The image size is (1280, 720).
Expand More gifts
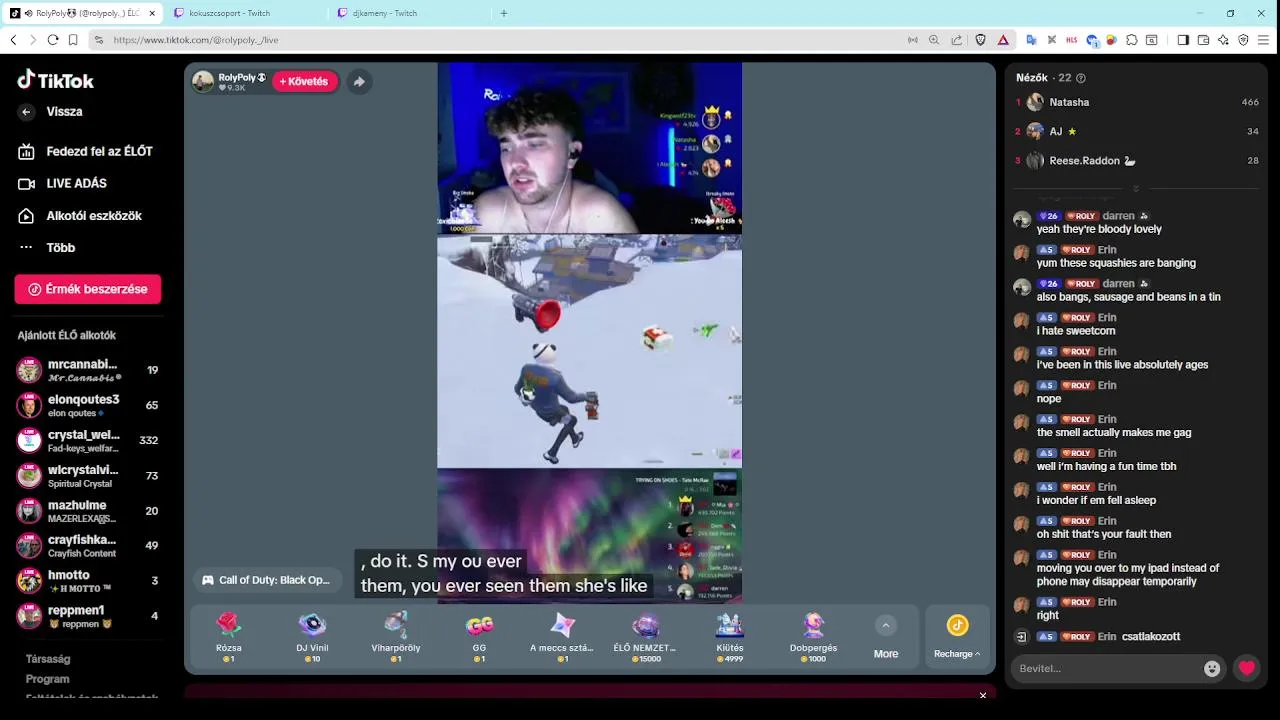[886, 637]
